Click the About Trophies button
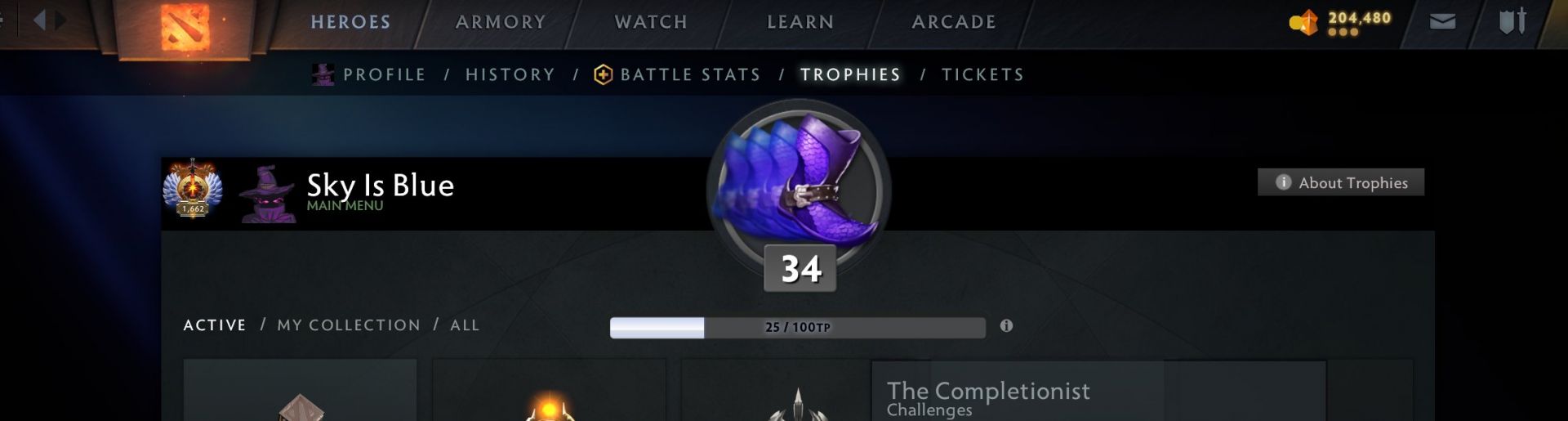1568x421 pixels. coord(1340,182)
